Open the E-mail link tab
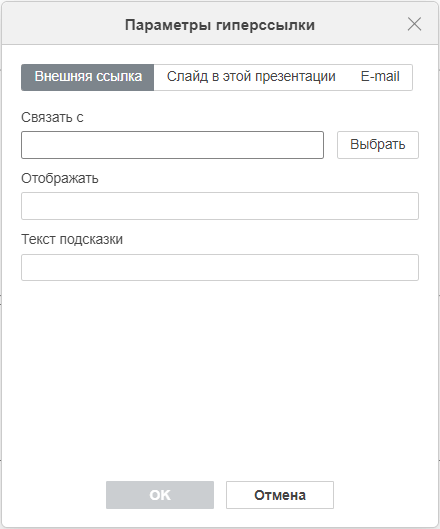This screenshot has width=440, height=529. tap(380, 77)
